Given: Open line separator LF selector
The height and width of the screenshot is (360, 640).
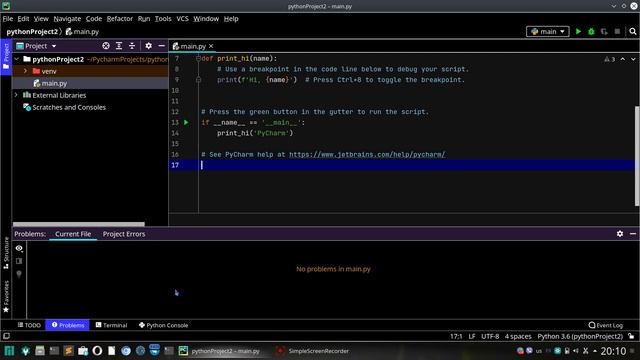Looking at the screenshot, I should tap(472, 336).
